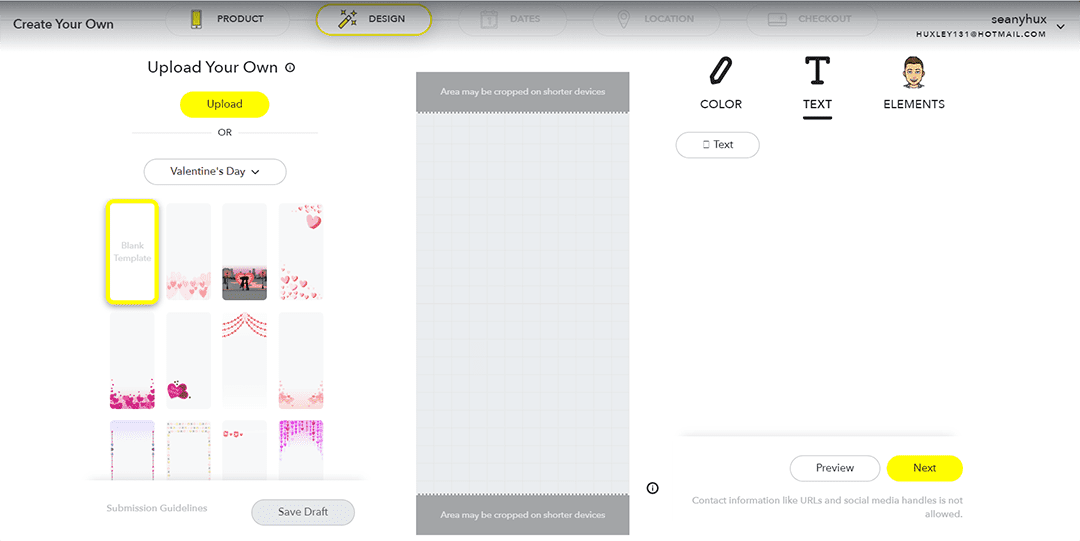The image size is (1080, 541).
Task: Open the Submission Guidelines link
Action: 157,508
